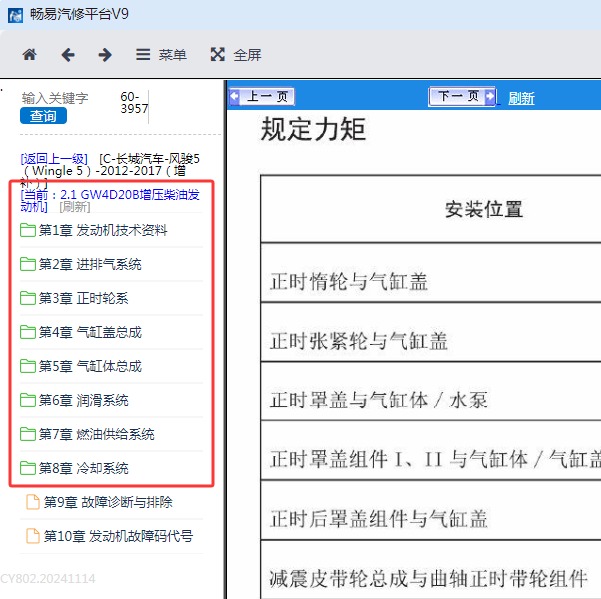Select the 正时惰轮与气缸盖 table row
This screenshot has height=599, width=601.
(x=431, y=273)
